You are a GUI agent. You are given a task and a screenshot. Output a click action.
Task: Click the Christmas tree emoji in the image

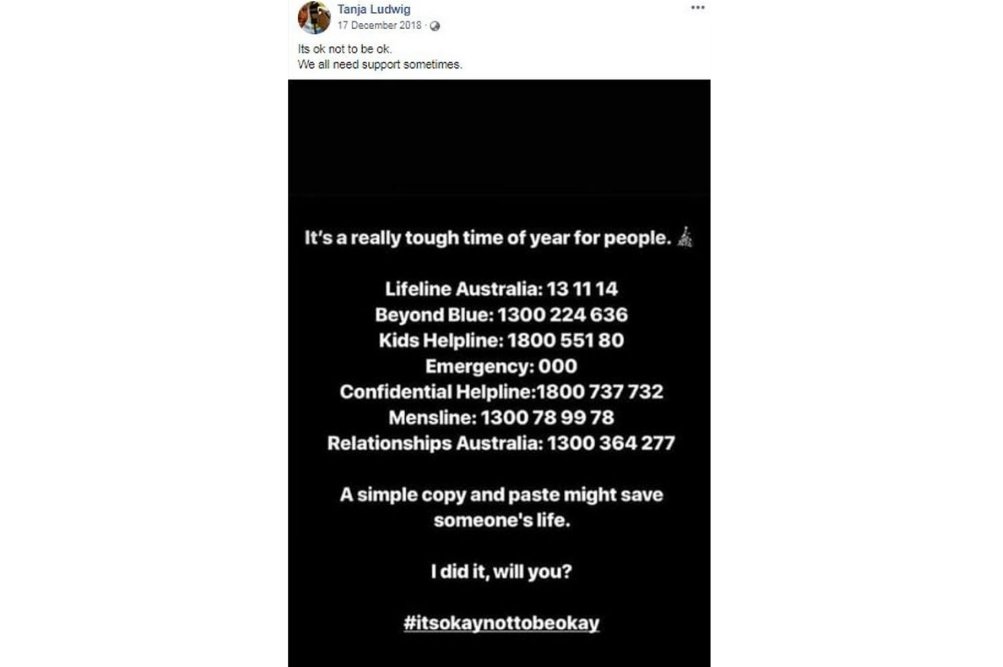(x=685, y=237)
